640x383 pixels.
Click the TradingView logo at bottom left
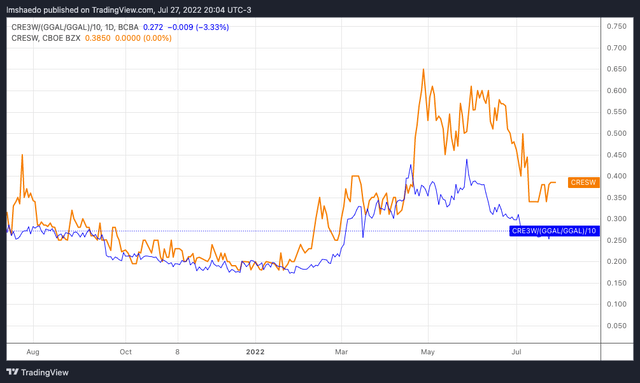[x=38, y=372]
